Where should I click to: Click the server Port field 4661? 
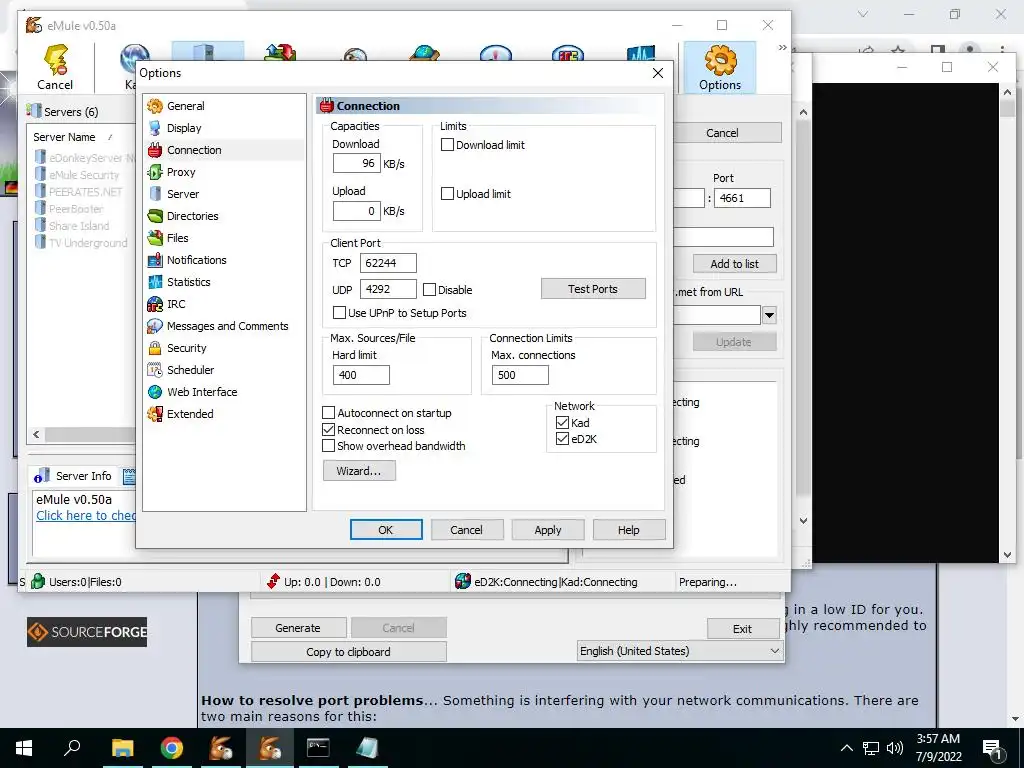click(742, 198)
